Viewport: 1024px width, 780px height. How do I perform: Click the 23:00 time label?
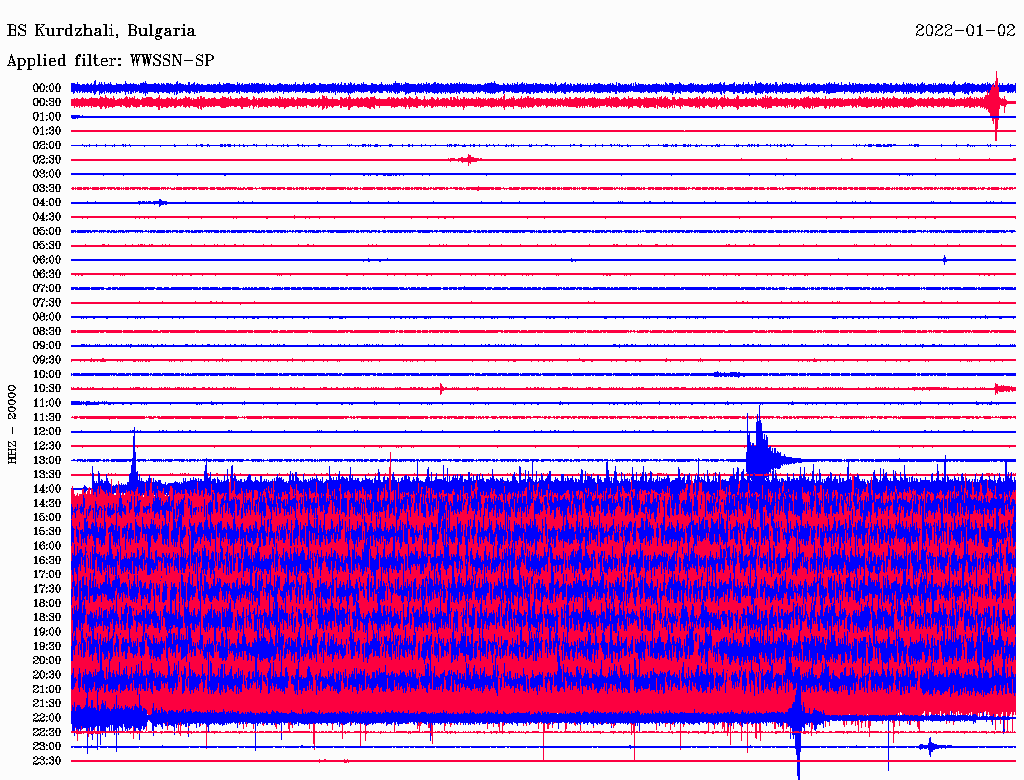pyautogui.click(x=47, y=747)
